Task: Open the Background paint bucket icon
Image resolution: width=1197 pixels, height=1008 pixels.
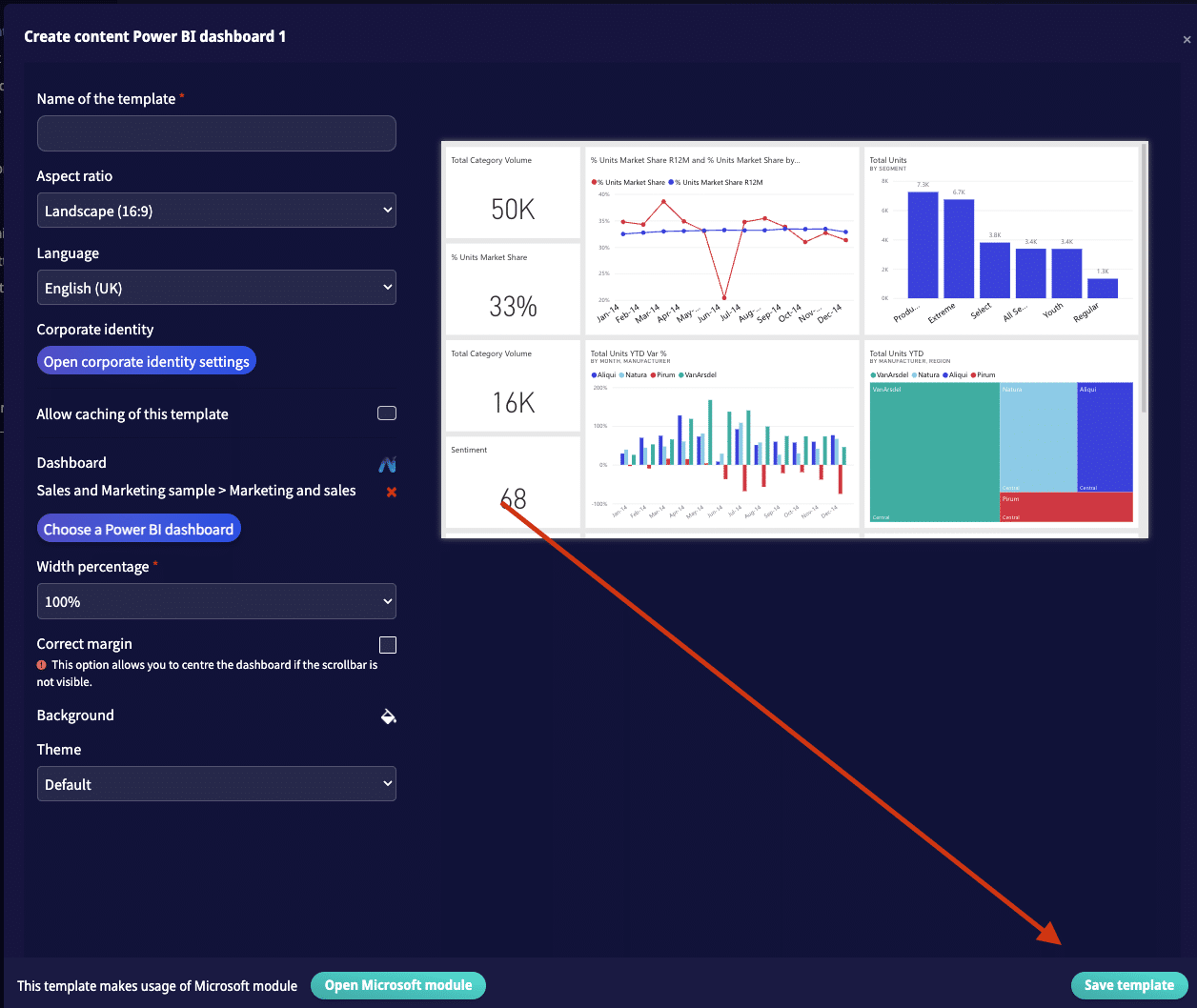Action: [388, 716]
